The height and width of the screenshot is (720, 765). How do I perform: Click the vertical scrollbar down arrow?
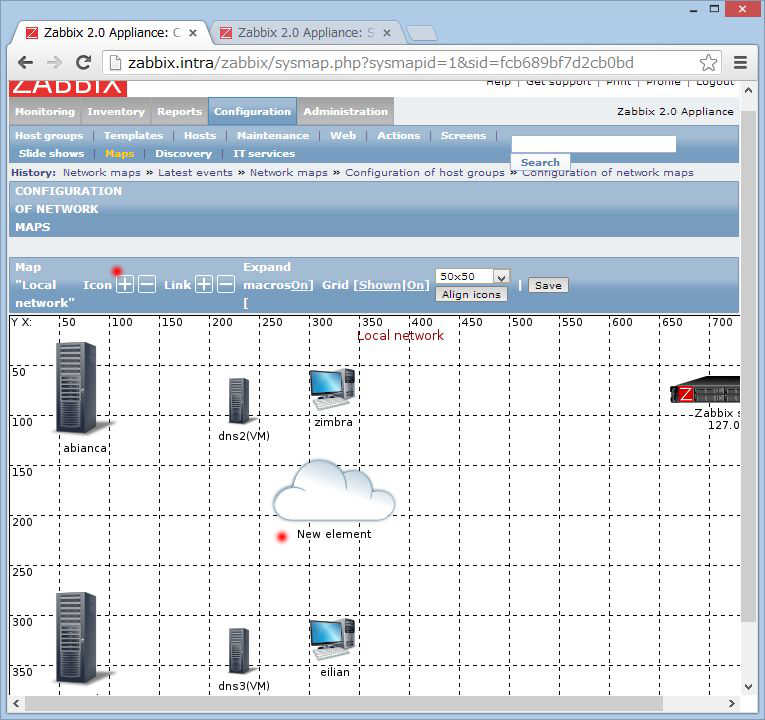pos(748,687)
